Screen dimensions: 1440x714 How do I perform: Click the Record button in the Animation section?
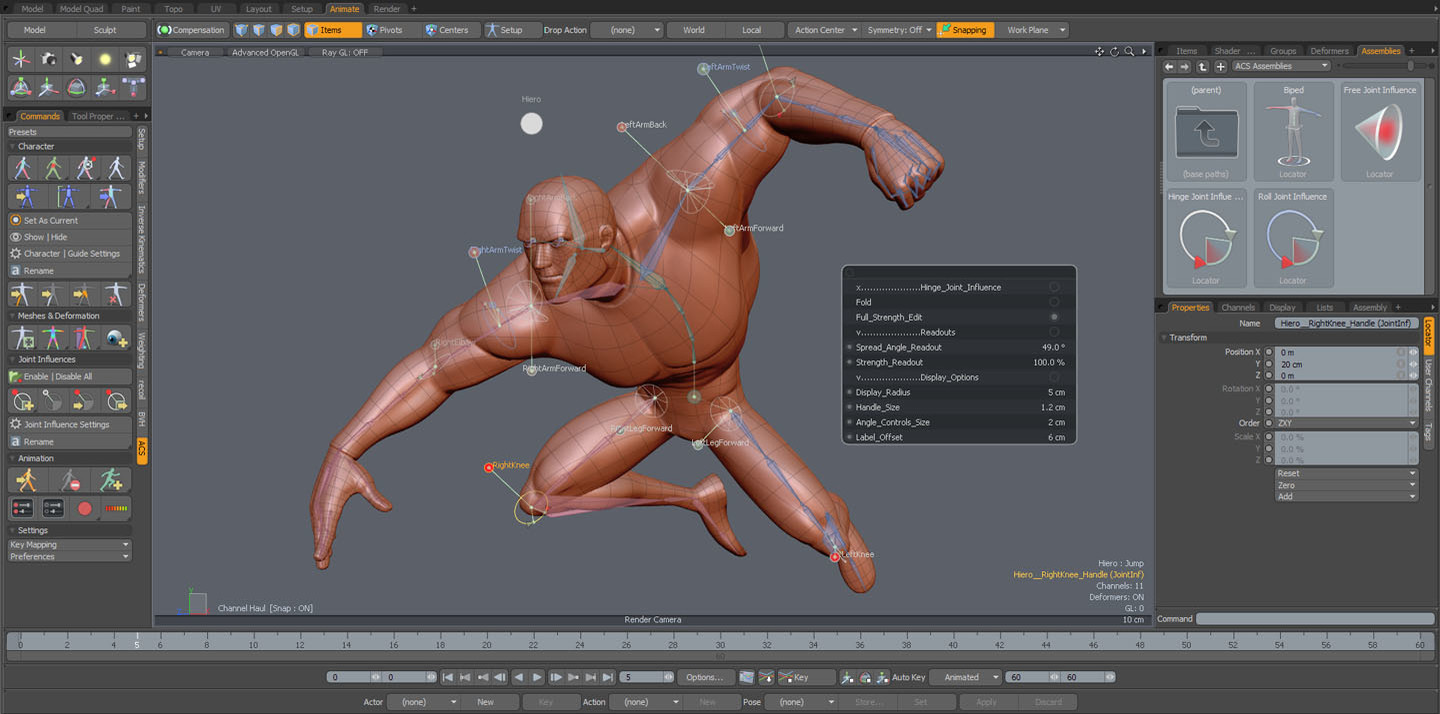(x=85, y=508)
